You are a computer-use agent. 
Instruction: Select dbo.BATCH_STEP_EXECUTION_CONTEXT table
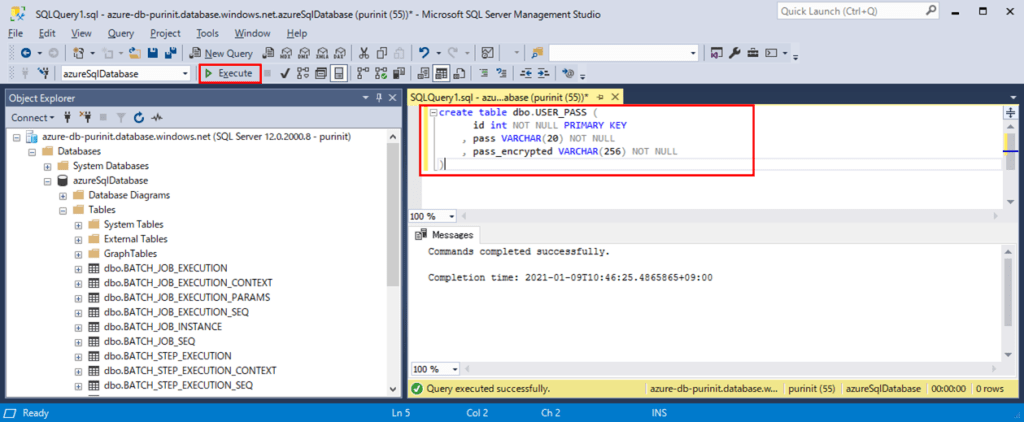tap(190, 370)
